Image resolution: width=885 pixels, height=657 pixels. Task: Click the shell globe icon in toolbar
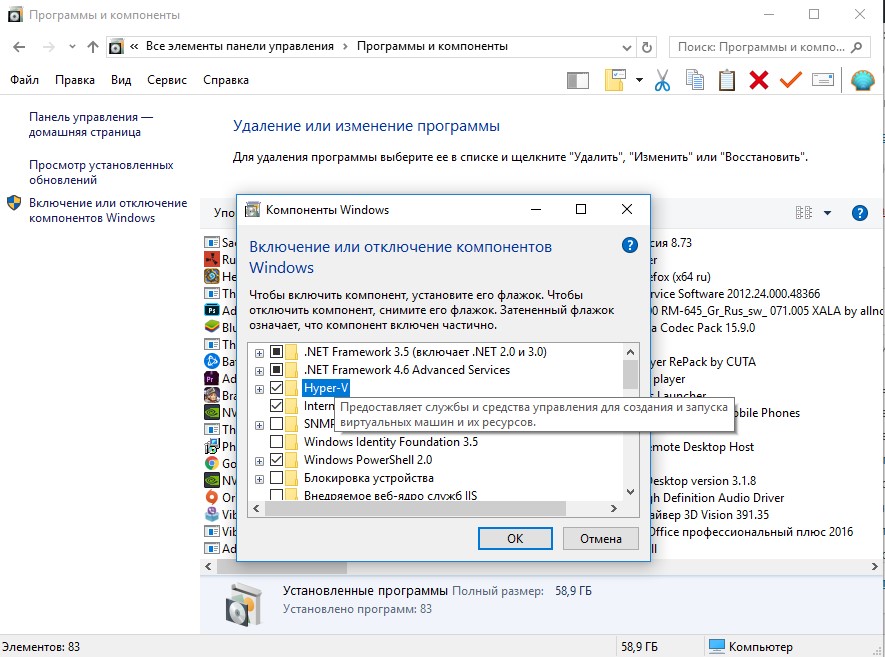[862, 80]
